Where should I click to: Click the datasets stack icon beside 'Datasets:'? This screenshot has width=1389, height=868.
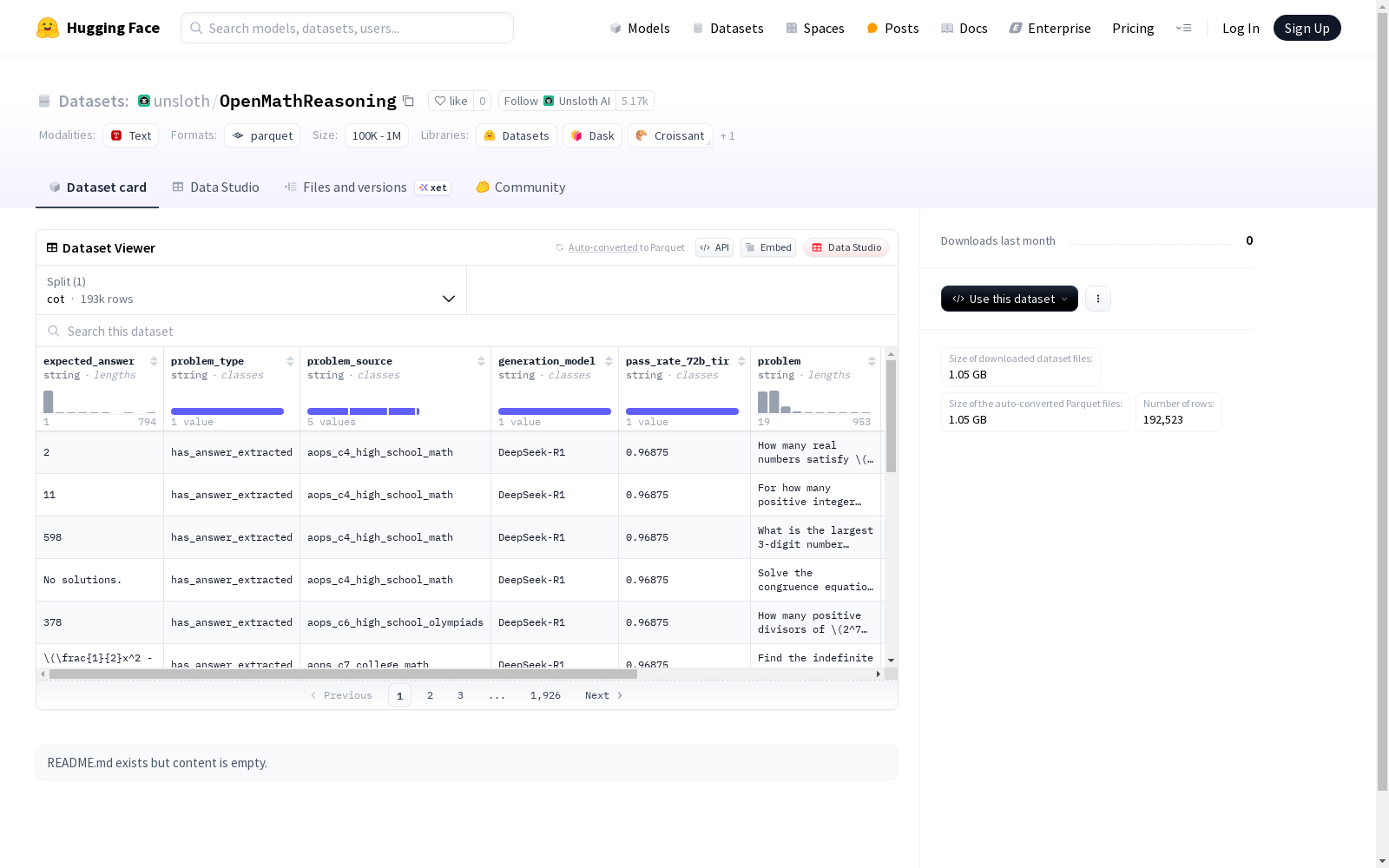point(44,102)
